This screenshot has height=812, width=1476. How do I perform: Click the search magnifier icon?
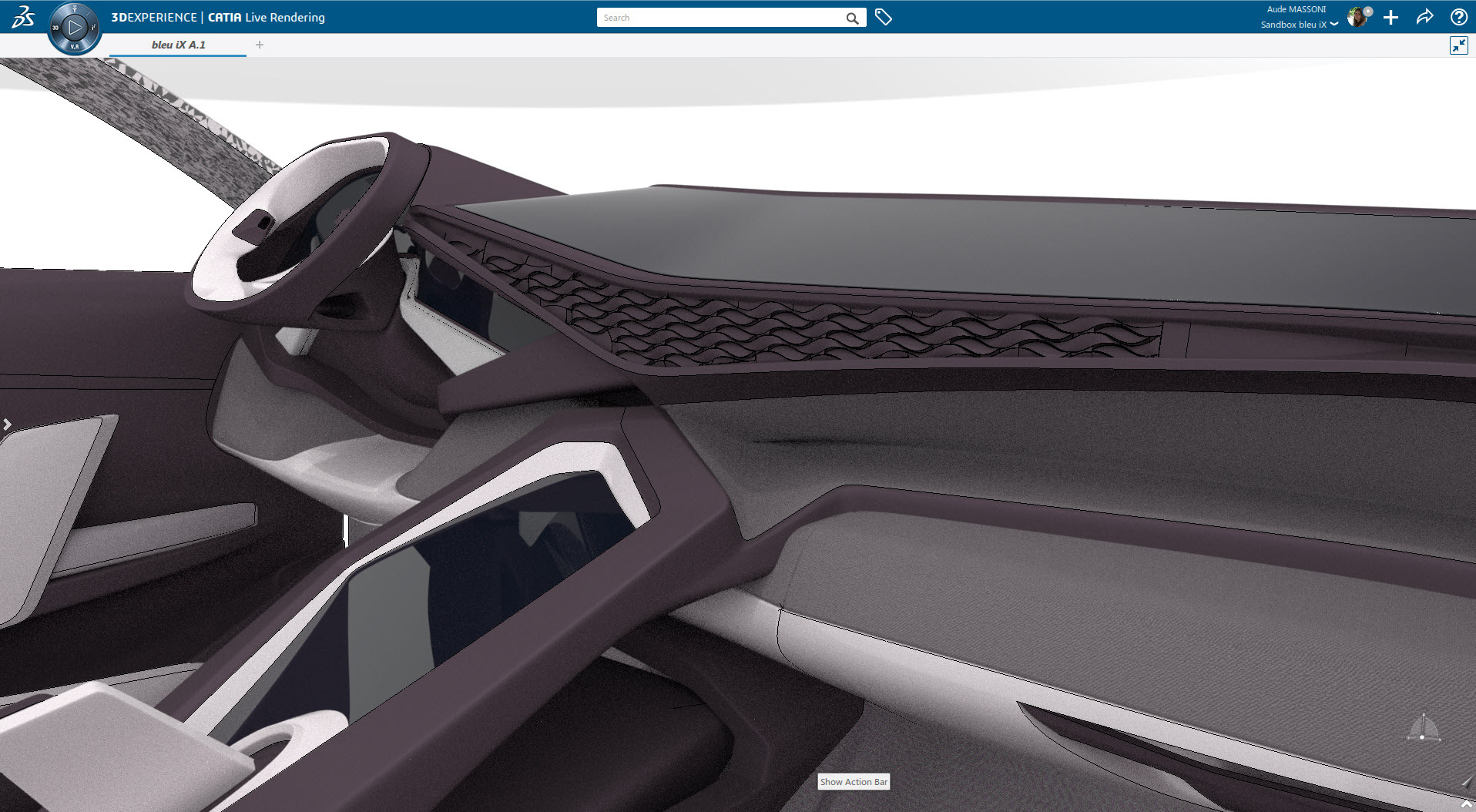click(x=852, y=18)
